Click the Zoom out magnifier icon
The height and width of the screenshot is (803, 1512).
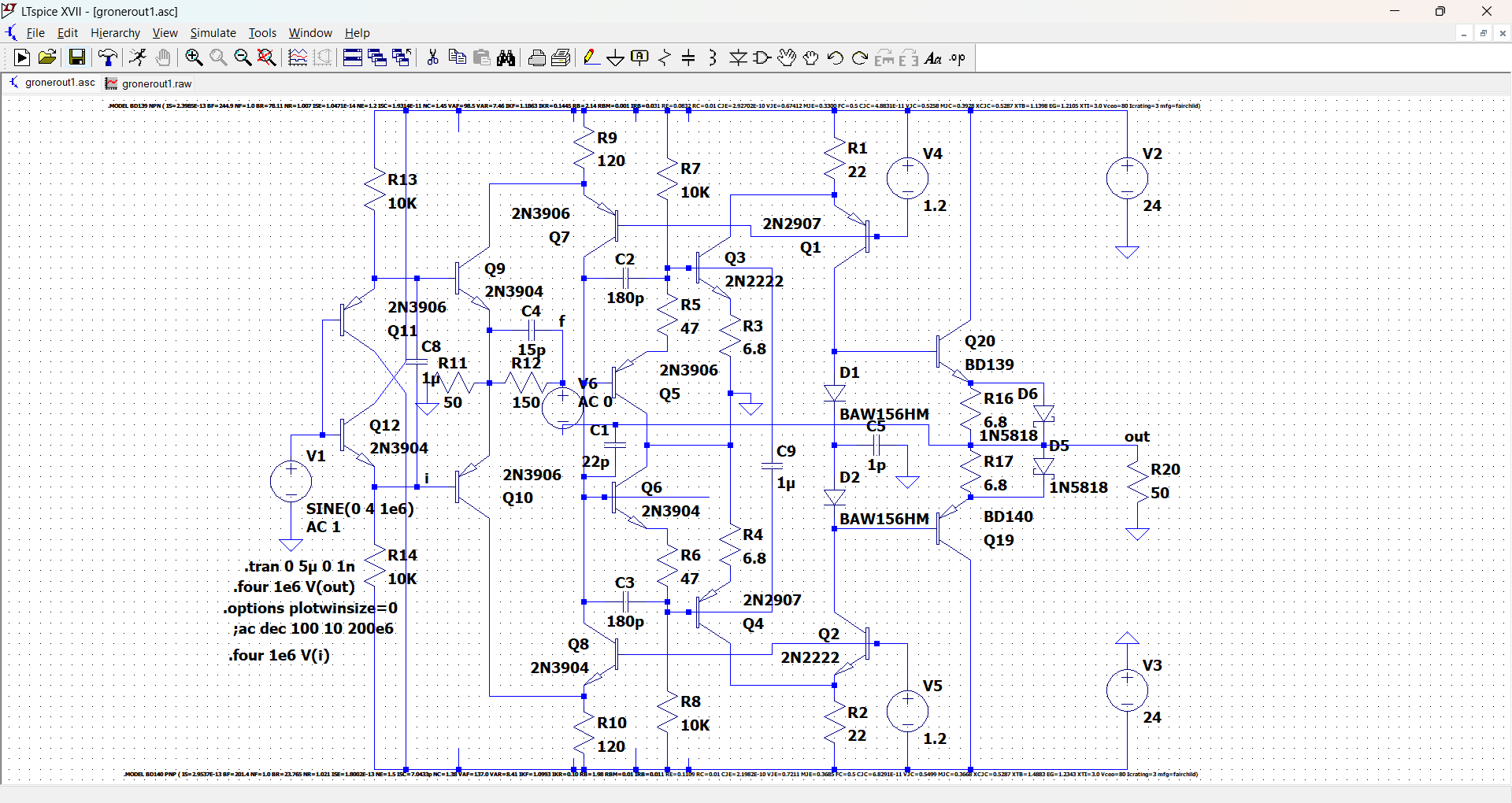(x=243, y=57)
